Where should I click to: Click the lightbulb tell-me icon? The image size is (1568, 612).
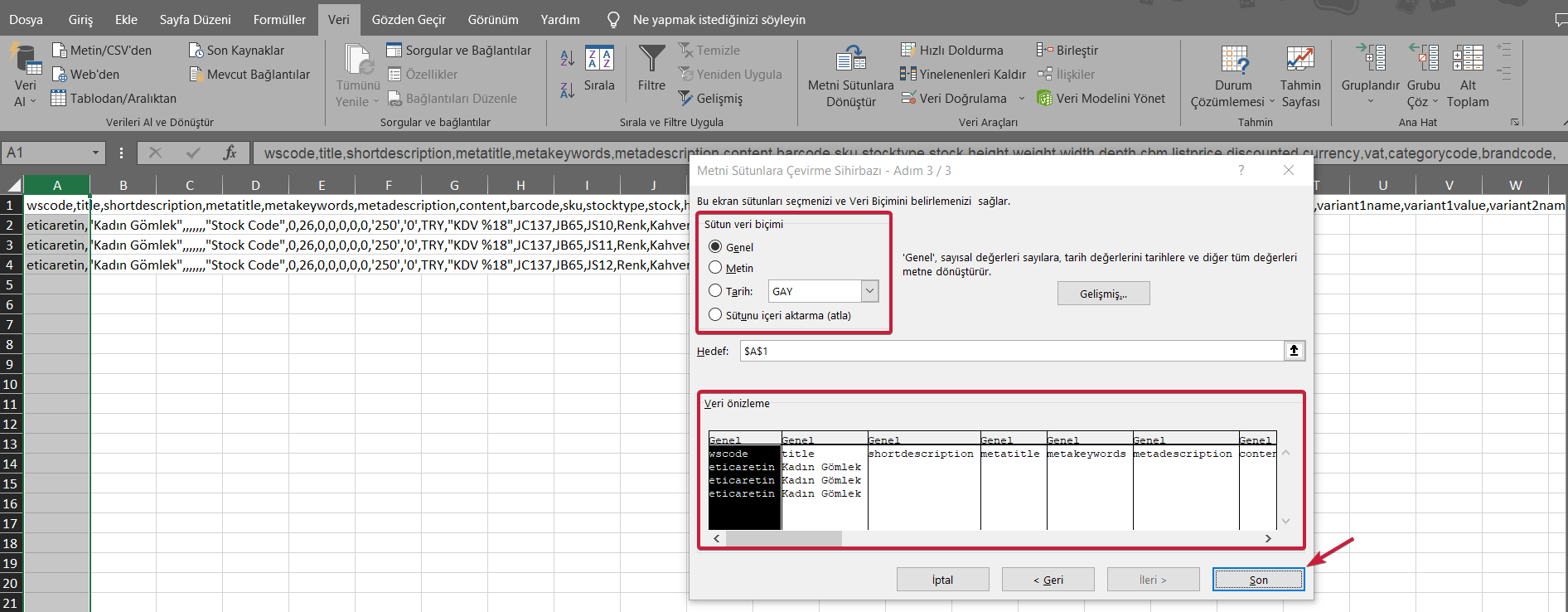[x=613, y=19]
